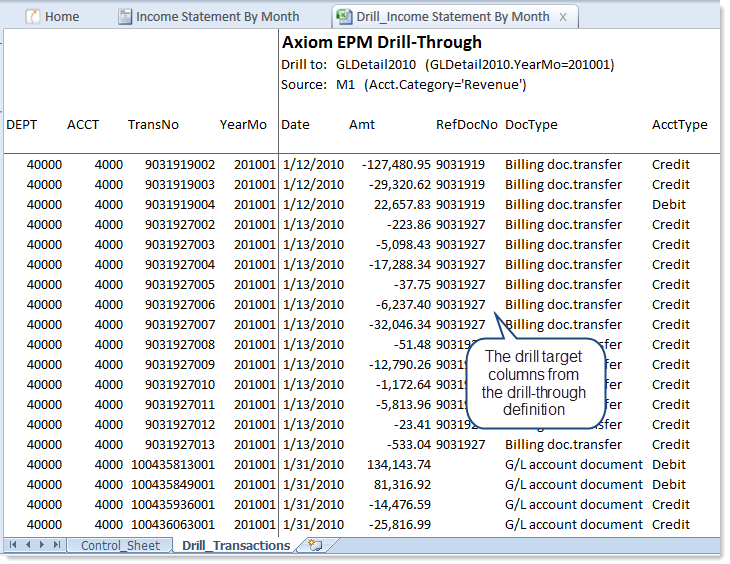Select the amount -5,098.43
730x564 pixels.
click(403, 245)
